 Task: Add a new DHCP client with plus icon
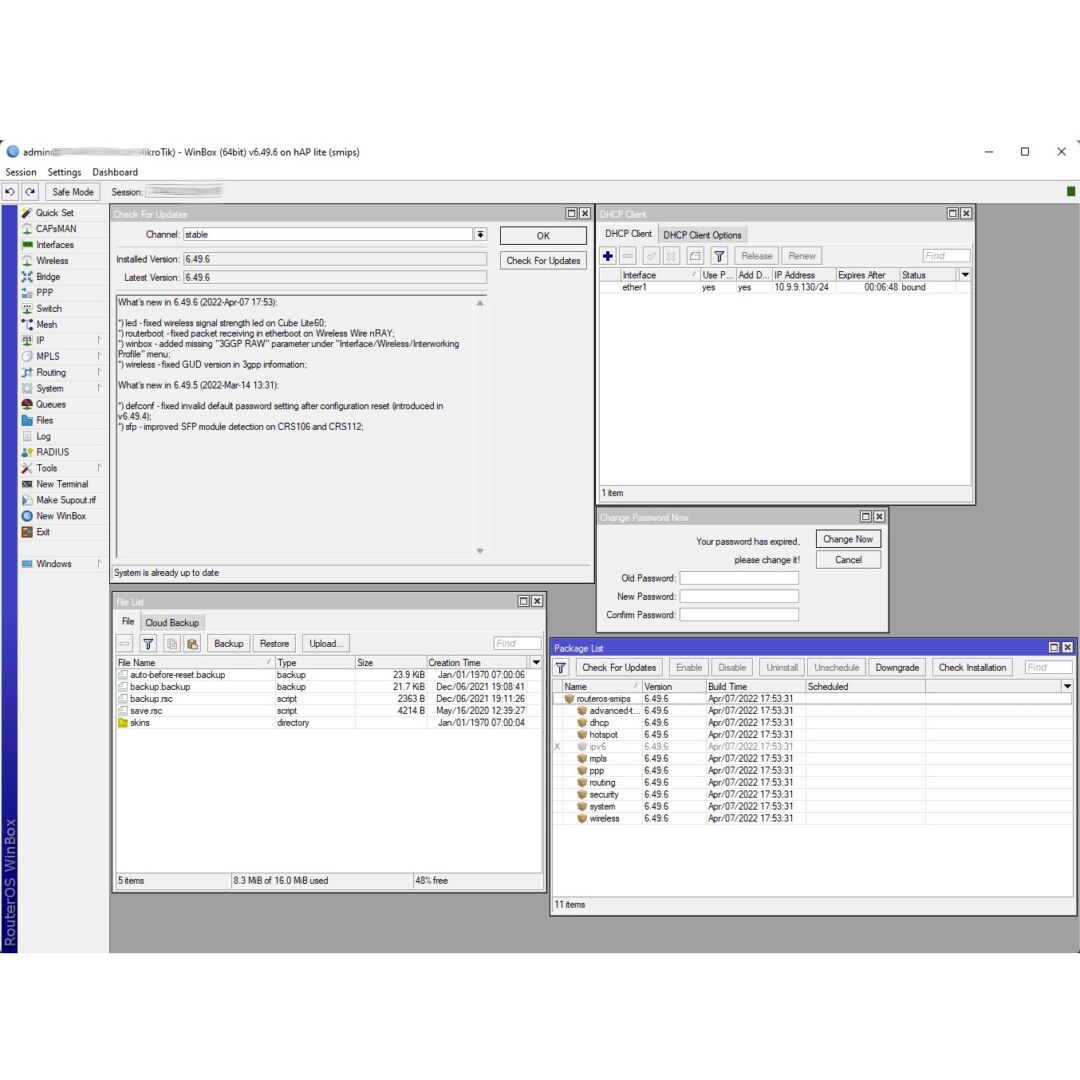608,256
